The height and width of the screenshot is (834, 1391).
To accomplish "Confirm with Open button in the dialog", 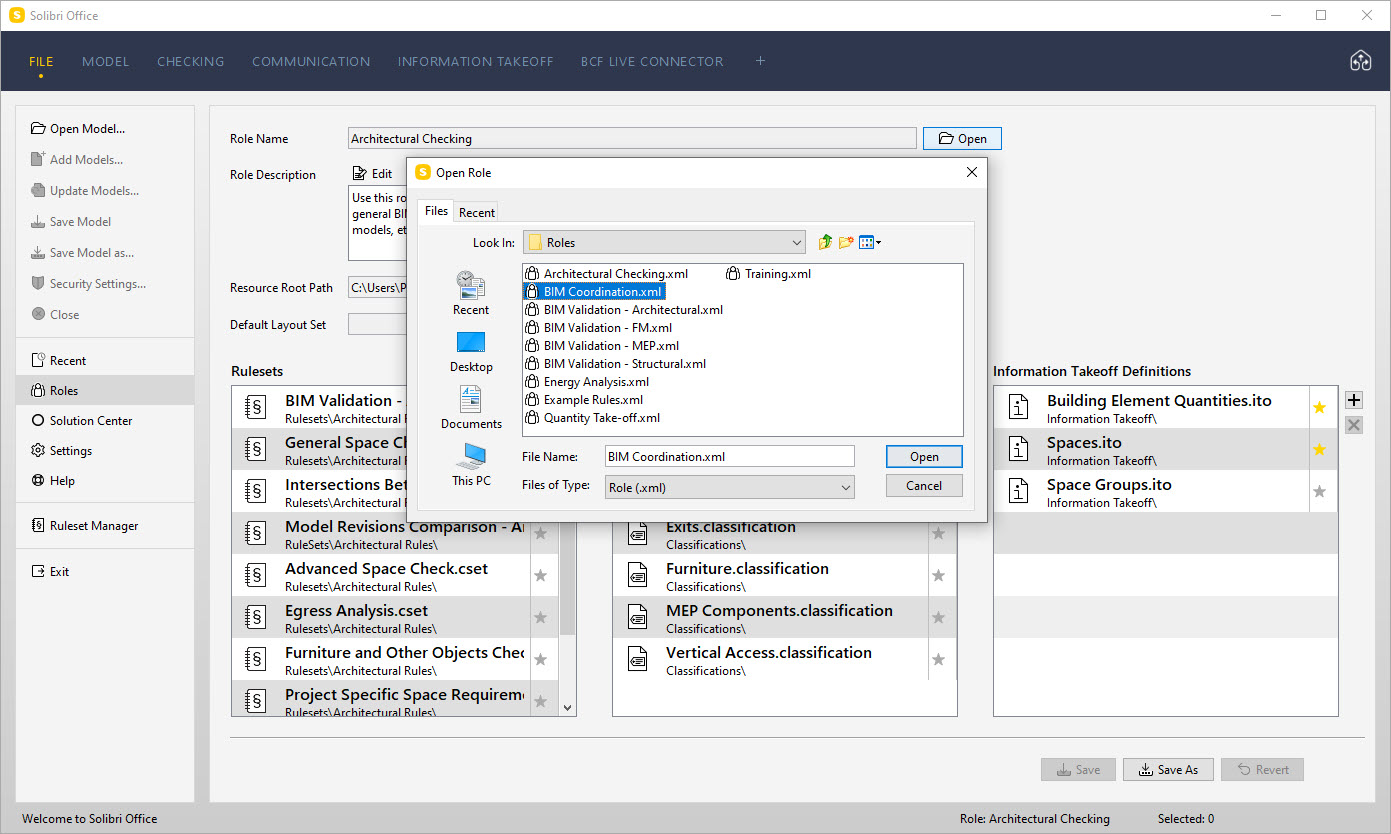I will [x=924, y=456].
